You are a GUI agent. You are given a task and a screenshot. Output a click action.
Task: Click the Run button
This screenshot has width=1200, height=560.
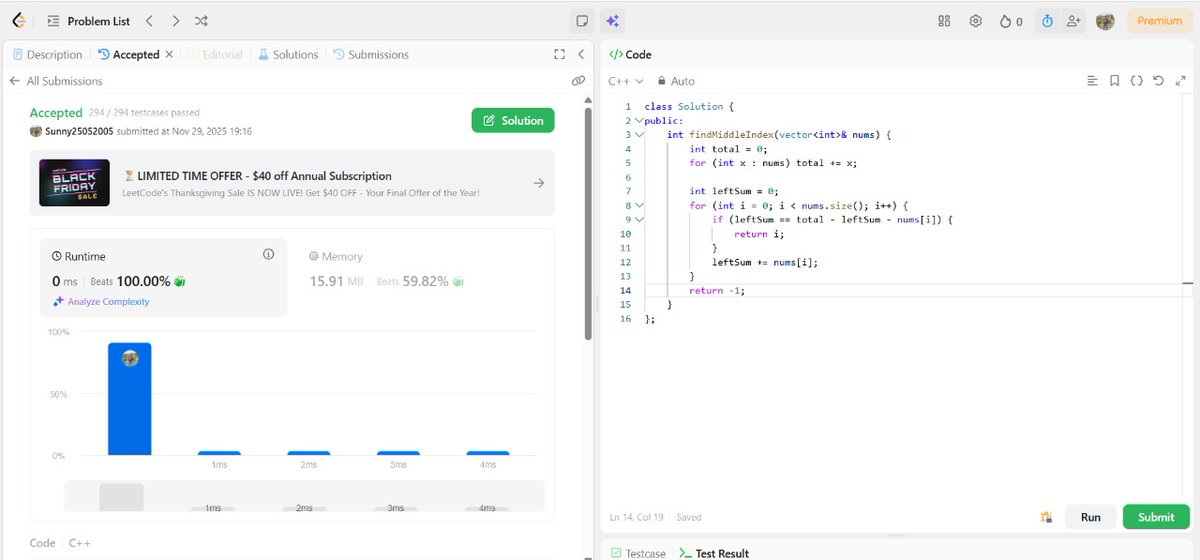1090,517
